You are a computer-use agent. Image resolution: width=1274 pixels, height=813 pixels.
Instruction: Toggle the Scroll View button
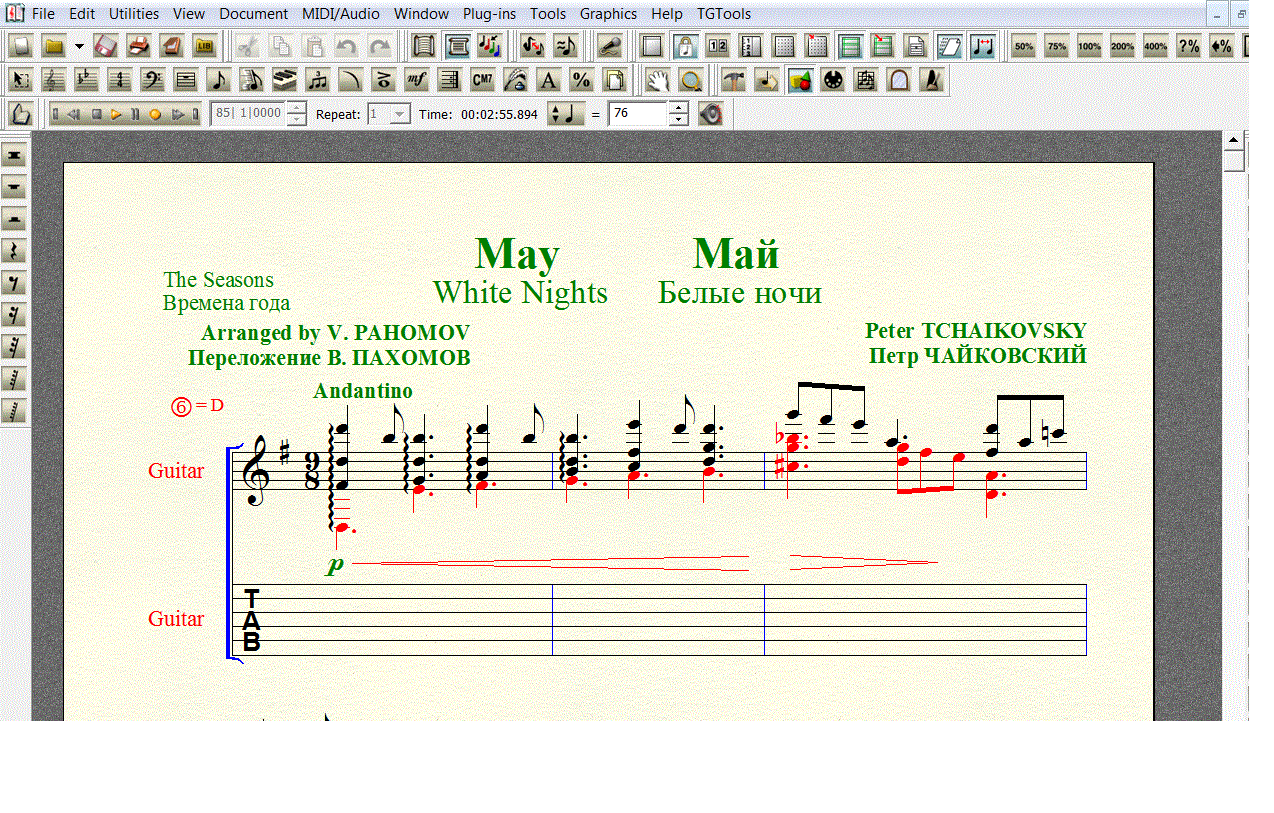pyautogui.click(x=426, y=46)
